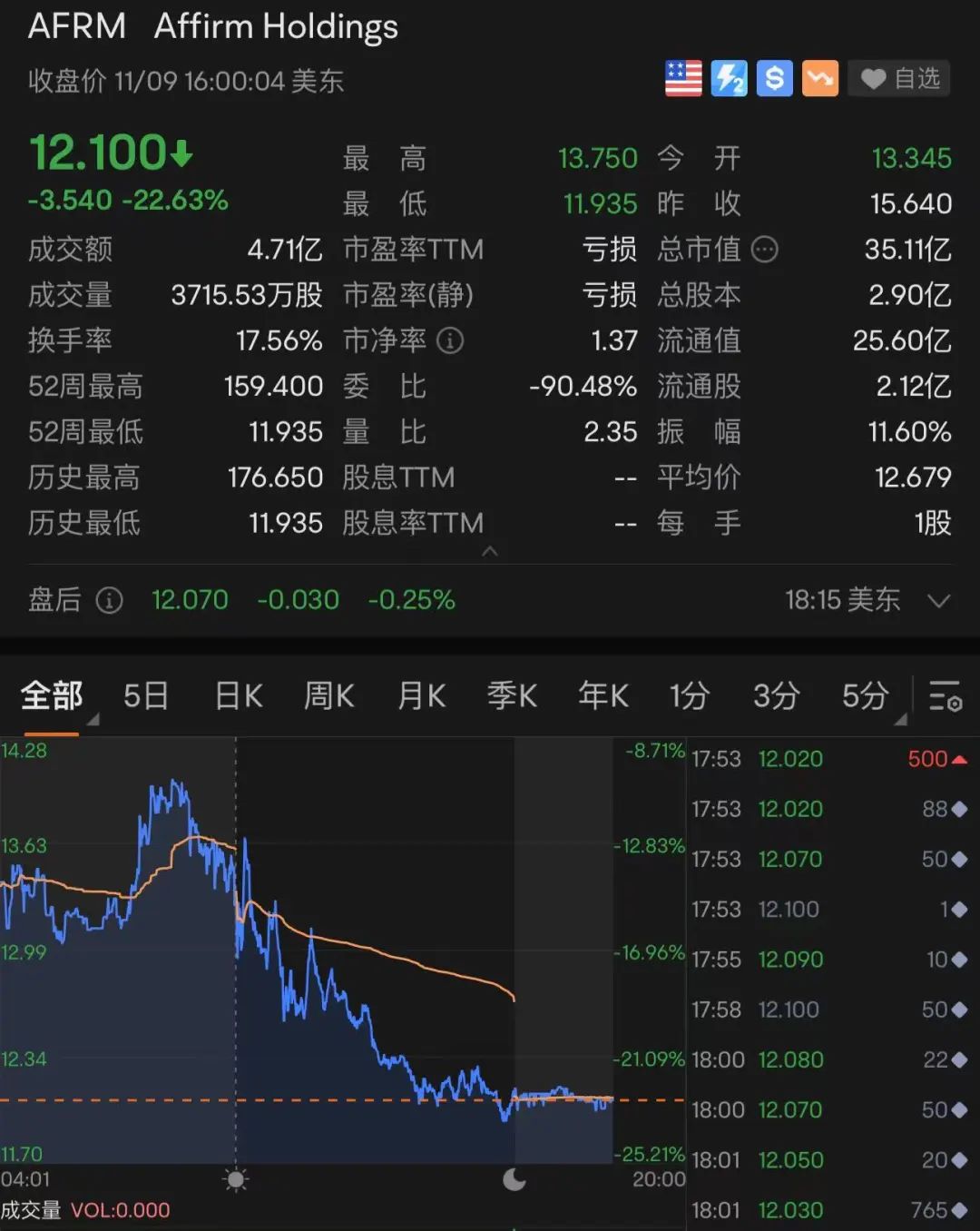
Task: Click the sun icon on the chart
Action: [235, 1180]
